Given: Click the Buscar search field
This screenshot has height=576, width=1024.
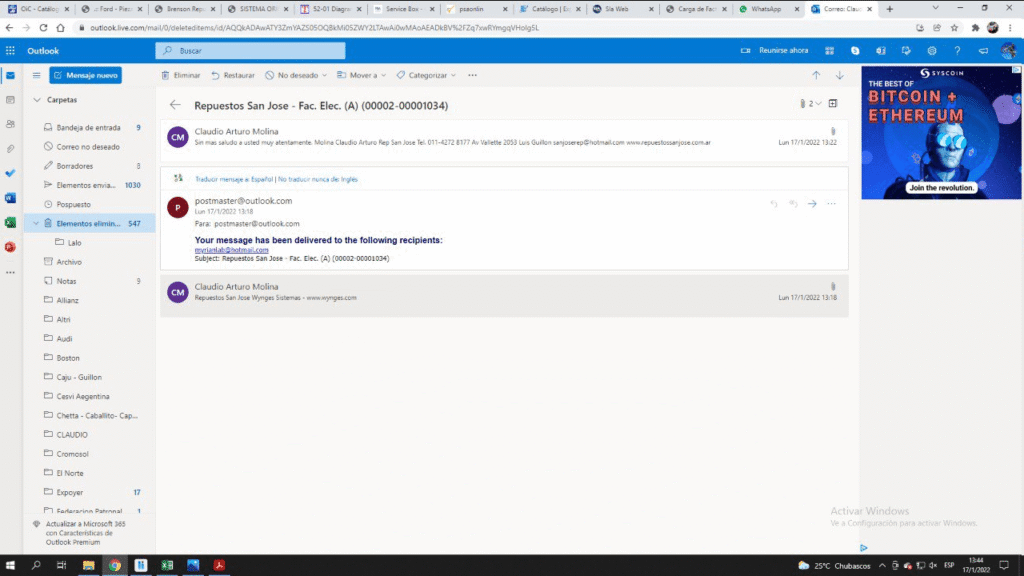Looking at the screenshot, I should coord(250,50).
